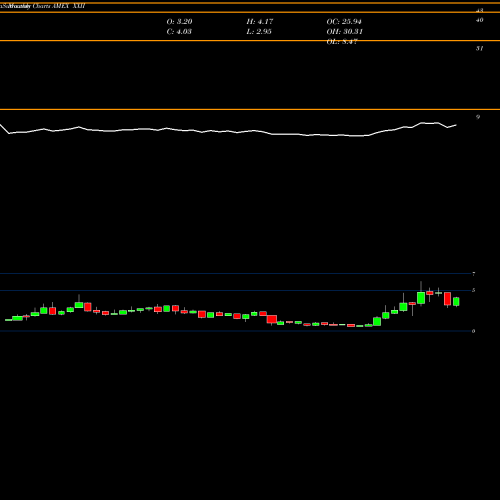Click the '7' price level label
This screenshot has height=500, width=500.
tap(473, 274)
